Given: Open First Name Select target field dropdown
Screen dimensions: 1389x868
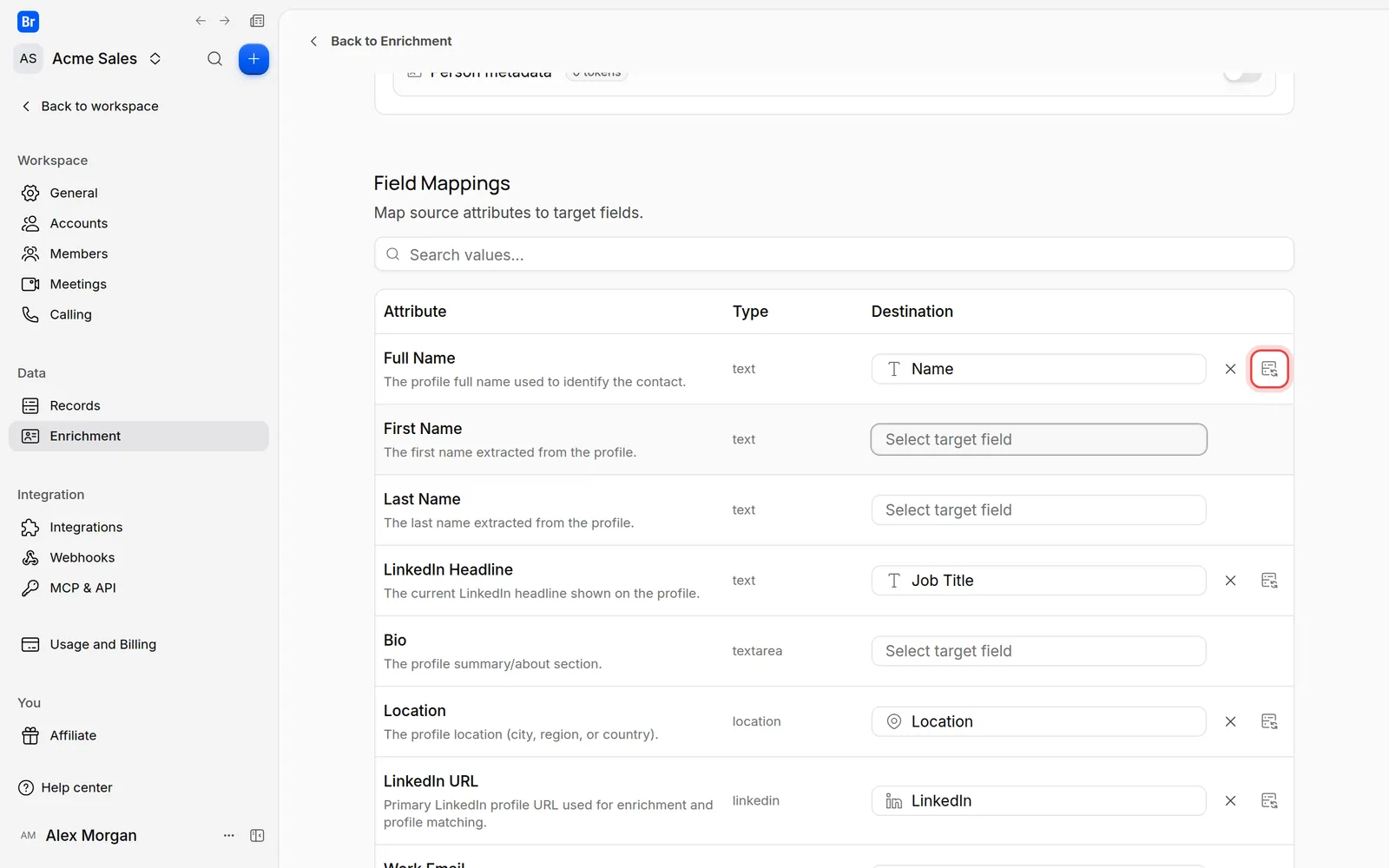Looking at the screenshot, I should 1038,439.
